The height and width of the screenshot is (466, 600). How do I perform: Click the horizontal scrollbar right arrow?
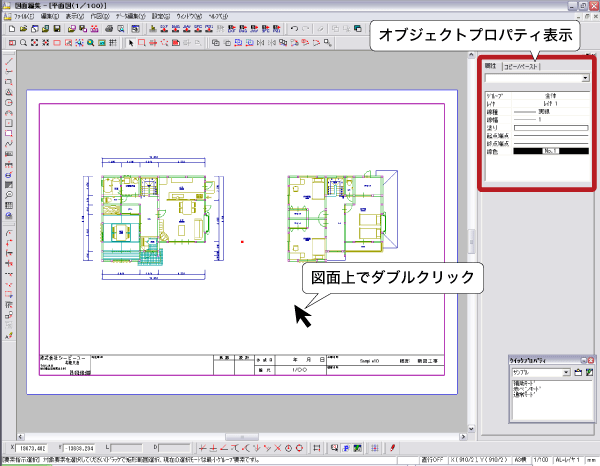(x=463, y=437)
